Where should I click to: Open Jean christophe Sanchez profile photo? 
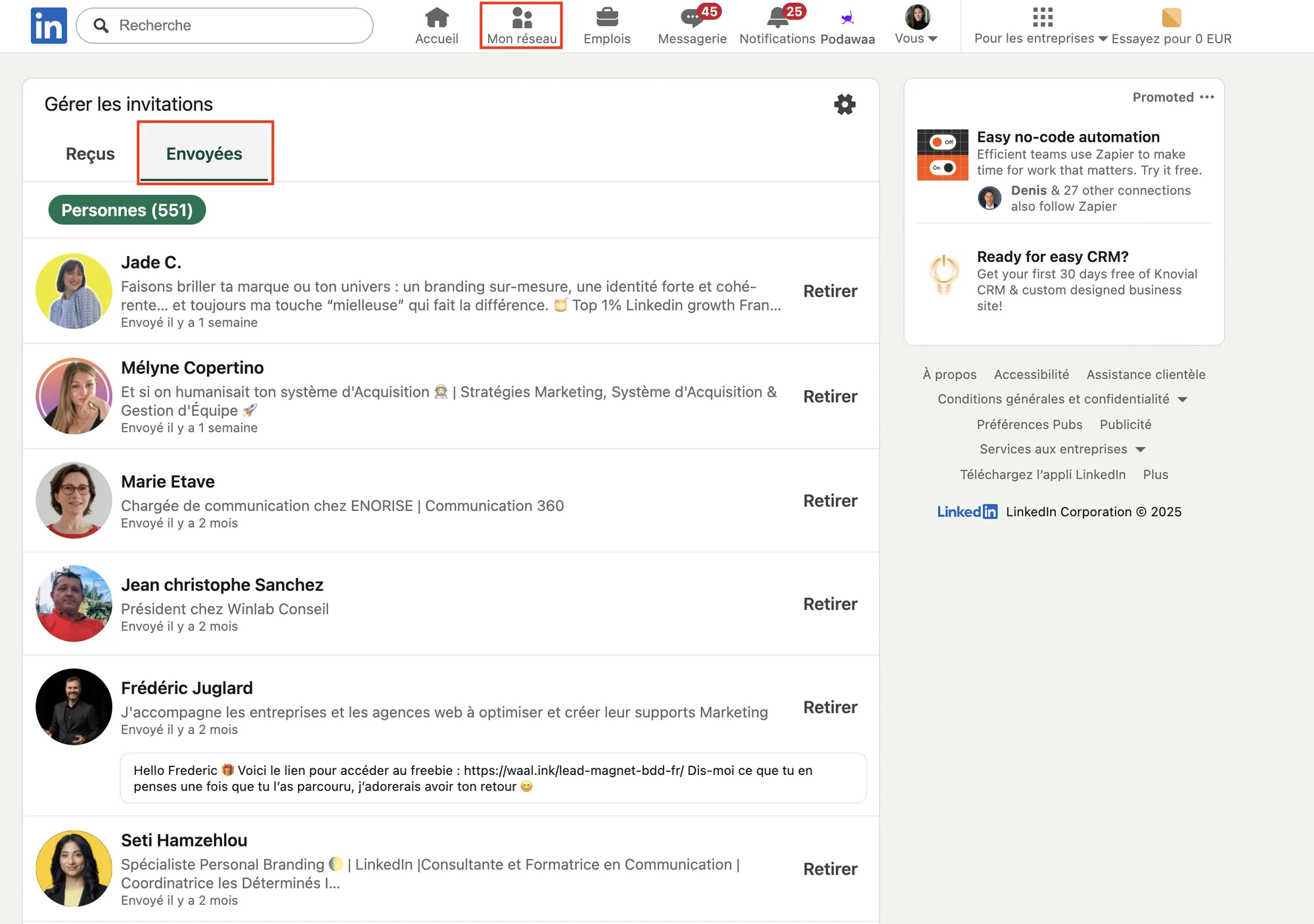point(74,604)
